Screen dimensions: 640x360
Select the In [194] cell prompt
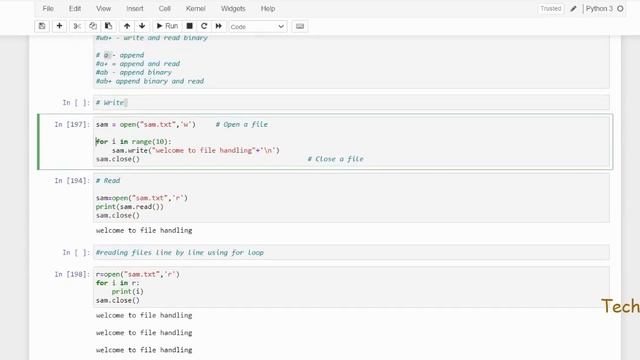click(x=72, y=180)
